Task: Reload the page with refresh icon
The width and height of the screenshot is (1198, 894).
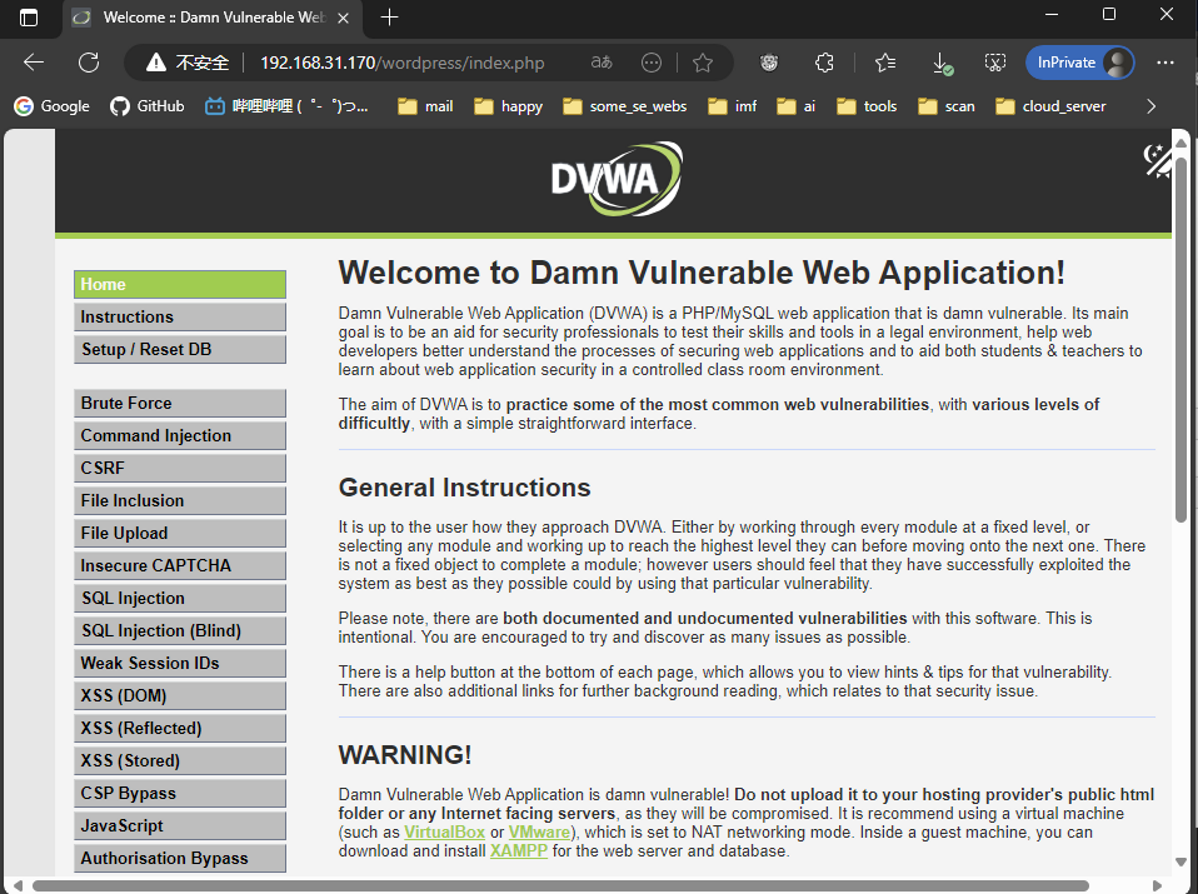Action: [x=89, y=63]
